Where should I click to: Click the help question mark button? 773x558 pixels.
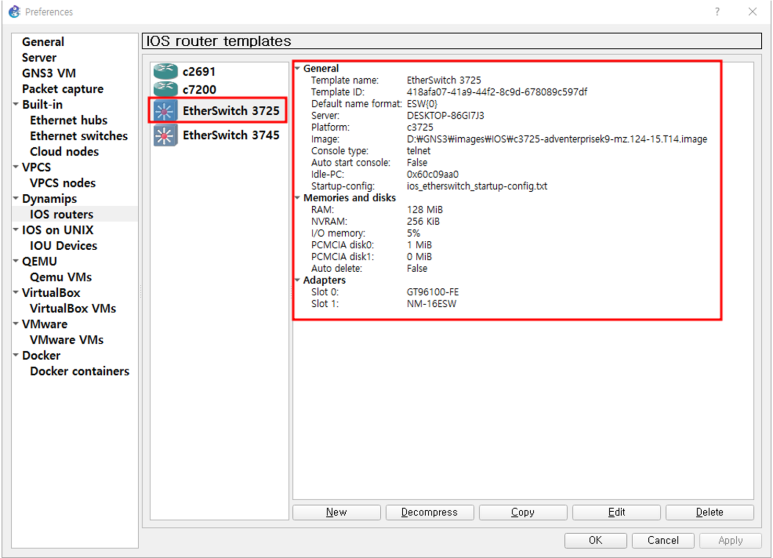716,12
